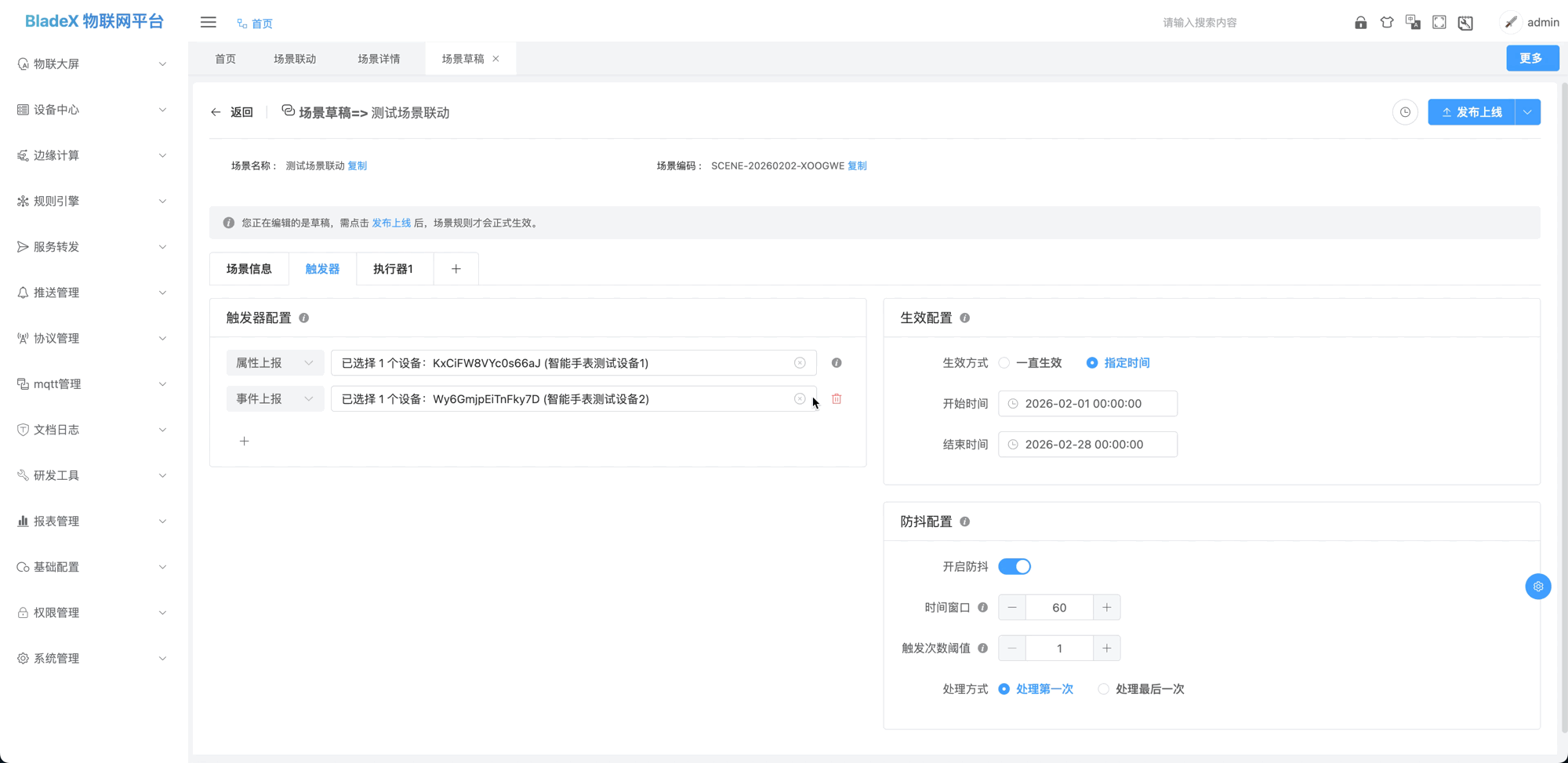Switch to the 场景联动 tab

296,58
